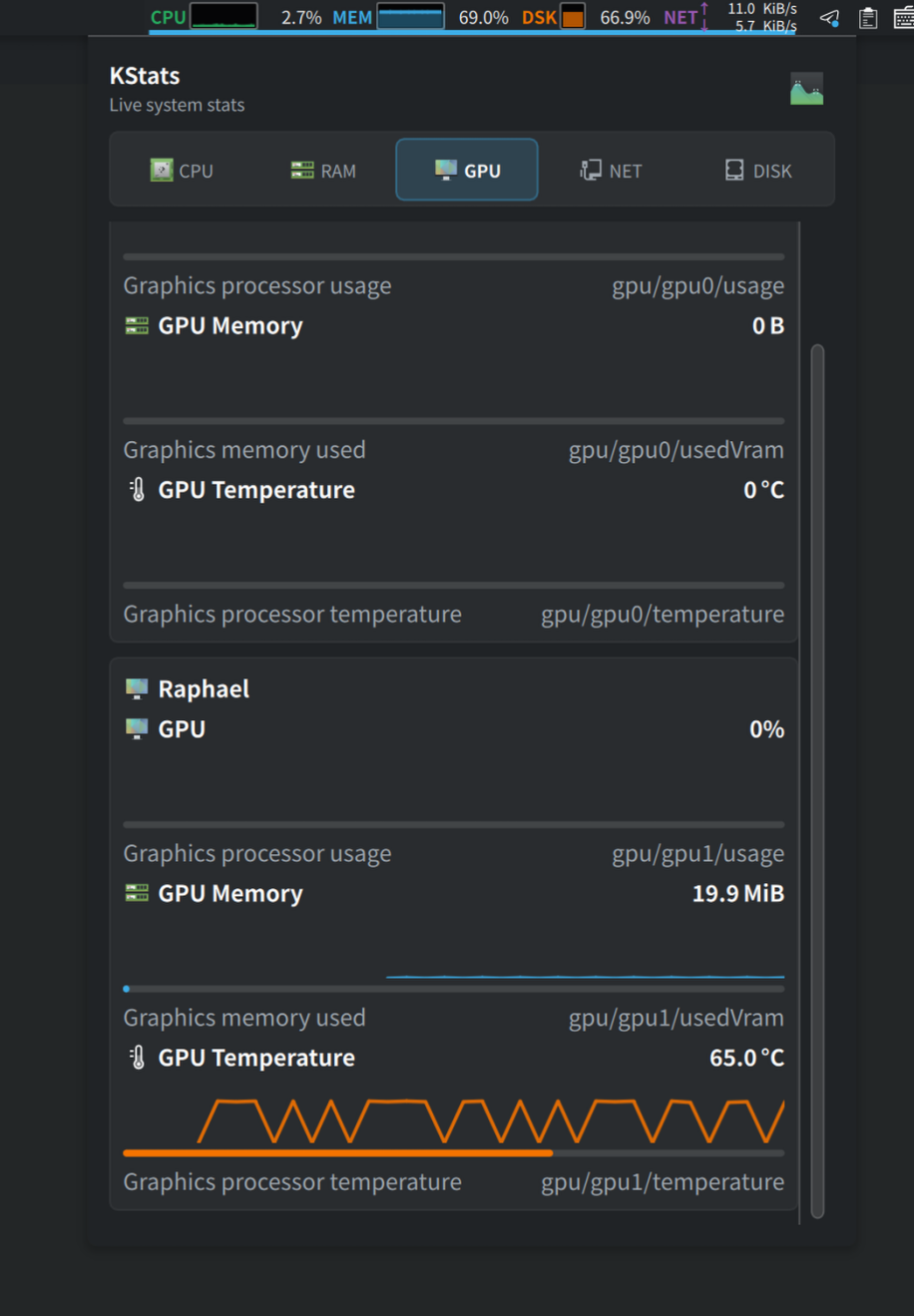Click the memory icon in the 19.9 MiB row
The width and height of the screenshot is (914, 1316).
(x=137, y=893)
